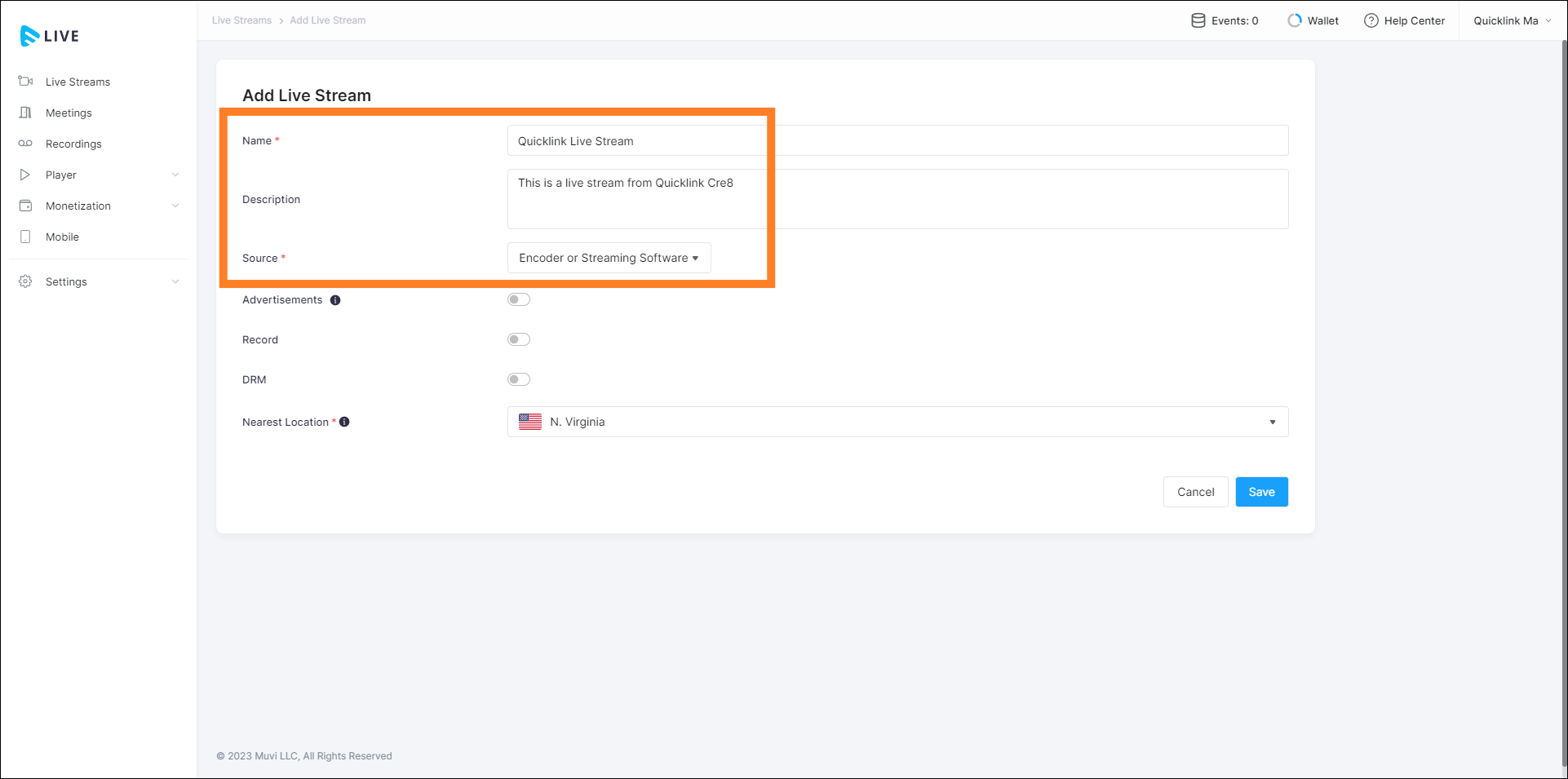This screenshot has height=779, width=1568.
Task: Click the Muvi Live logo
Action: tap(49, 36)
